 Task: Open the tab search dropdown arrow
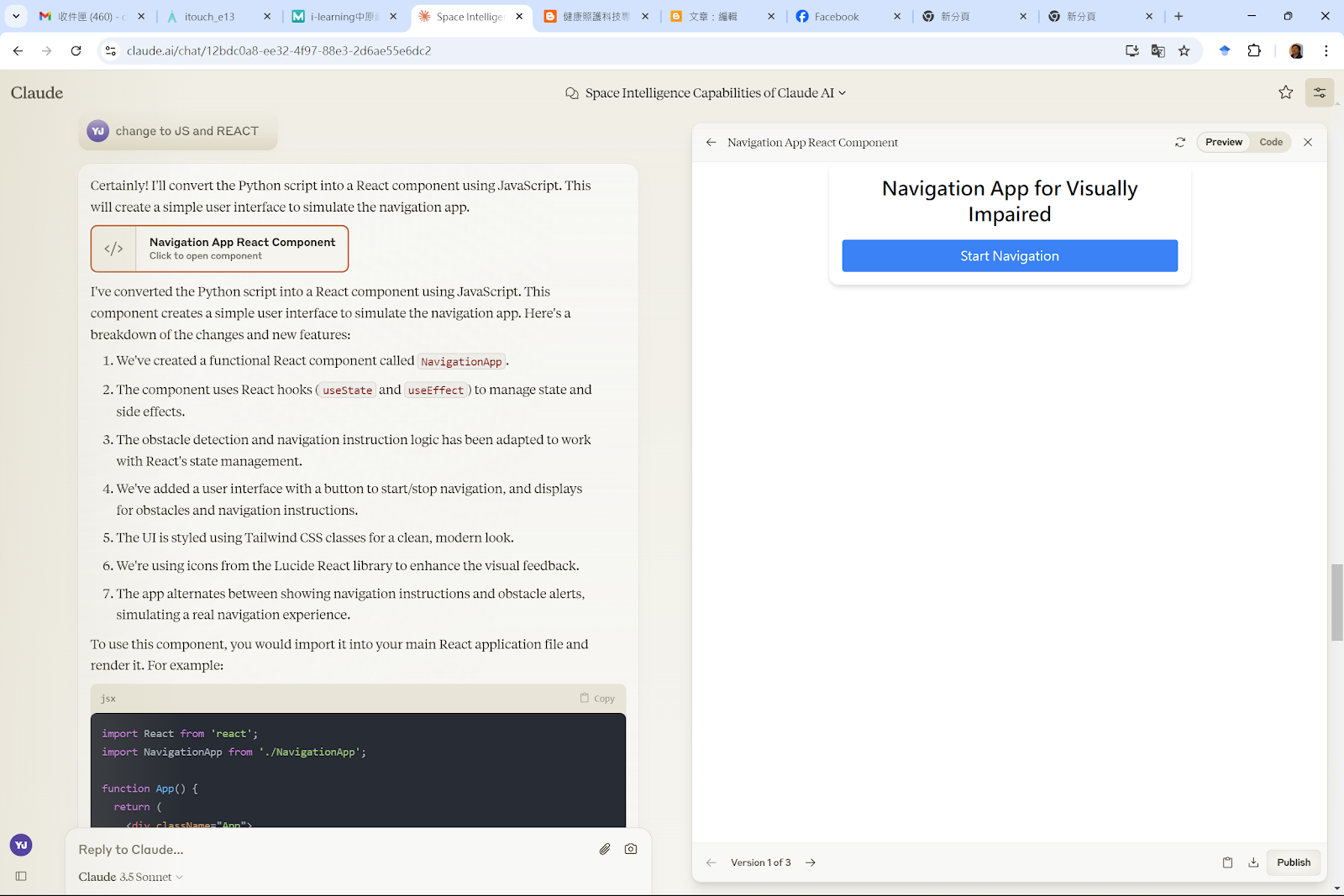[16, 16]
